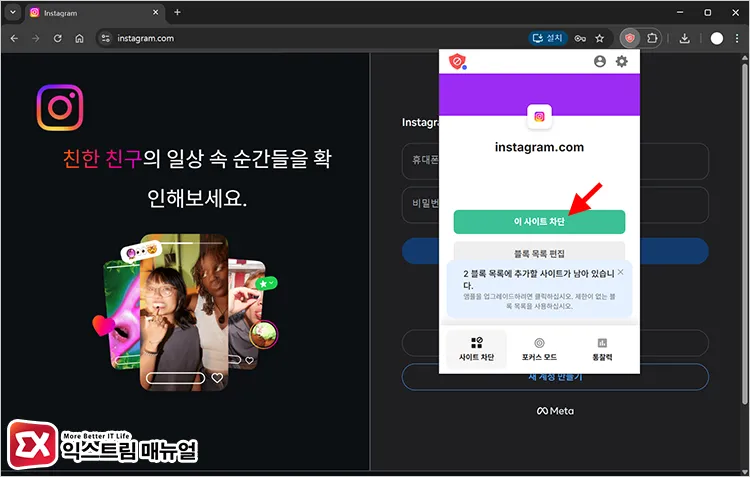750x477 pixels.
Task: Open the Chrome profile avatar
Action: click(x=717, y=38)
